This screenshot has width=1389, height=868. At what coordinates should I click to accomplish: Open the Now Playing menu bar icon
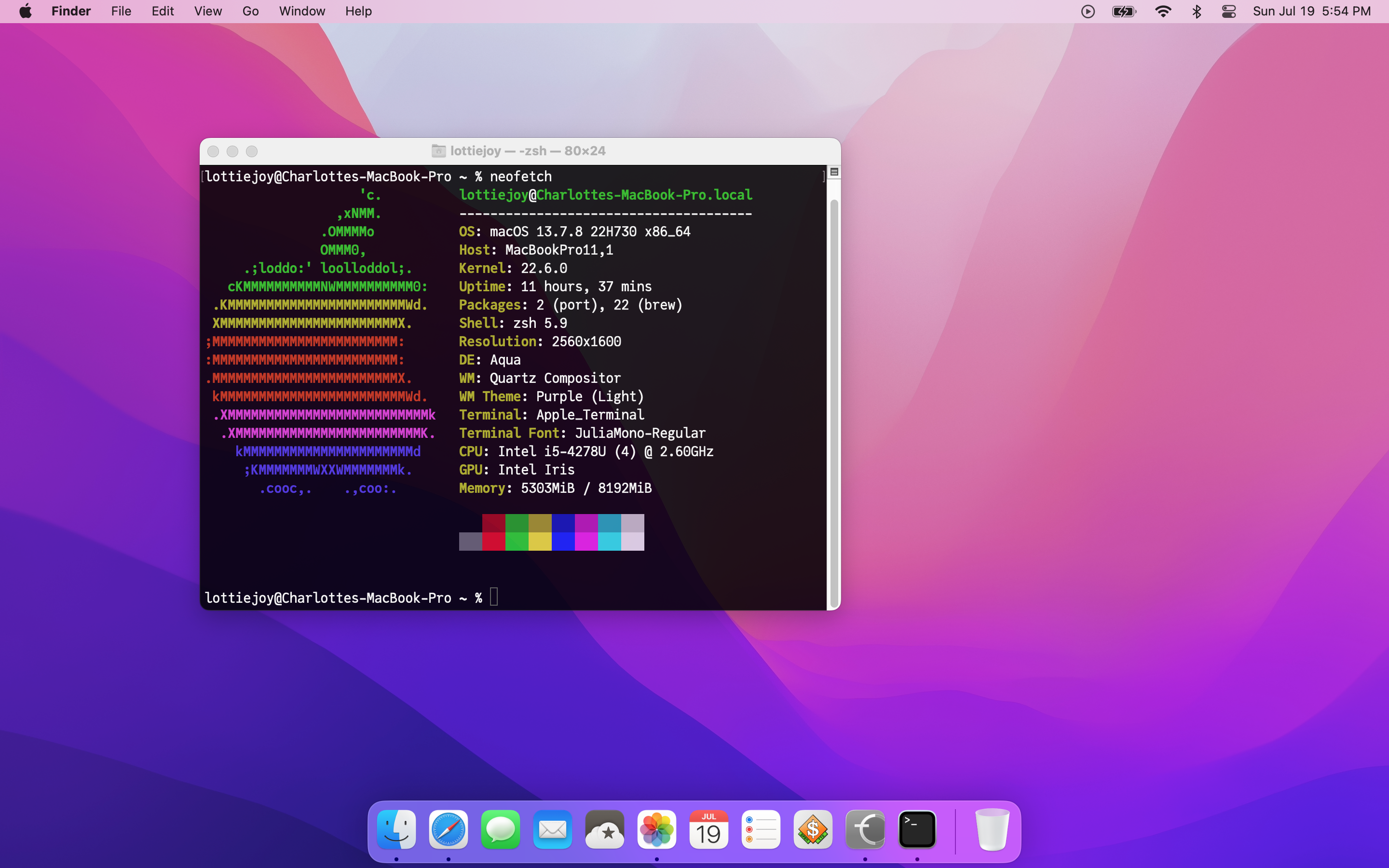click(1088, 12)
